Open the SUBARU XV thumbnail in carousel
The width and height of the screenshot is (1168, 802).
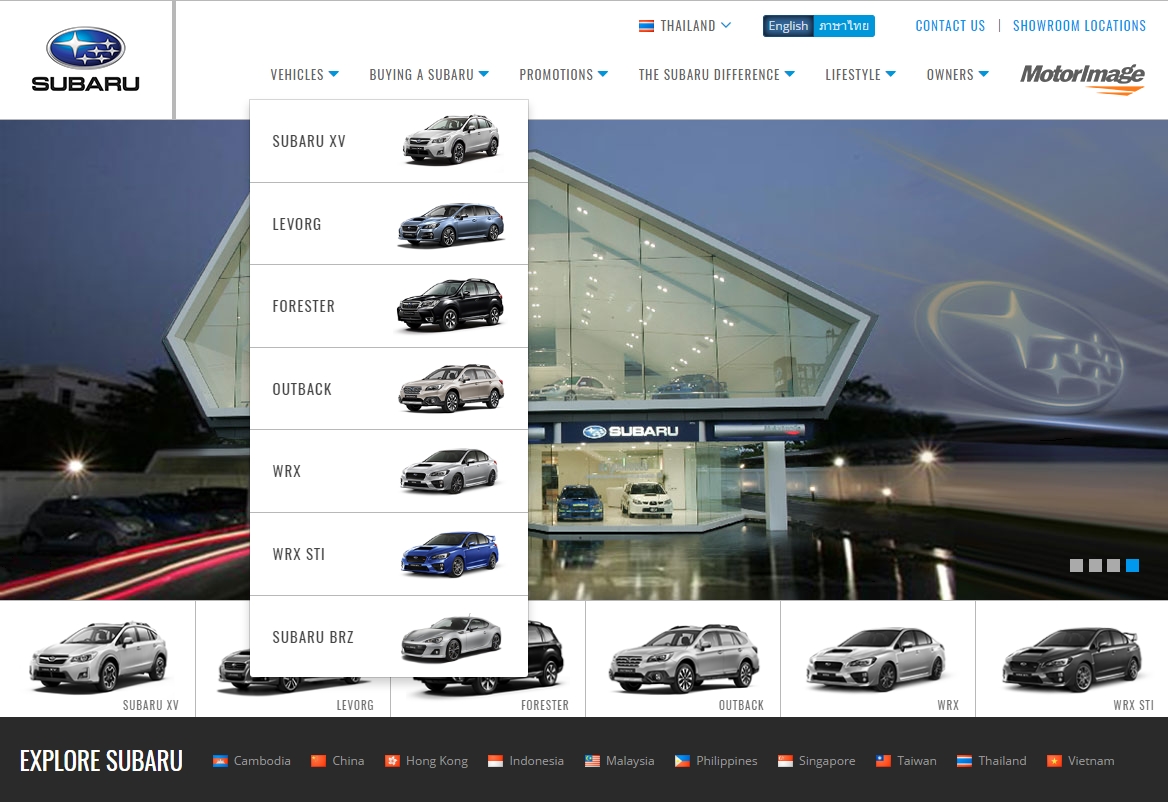click(x=98, y=658)
